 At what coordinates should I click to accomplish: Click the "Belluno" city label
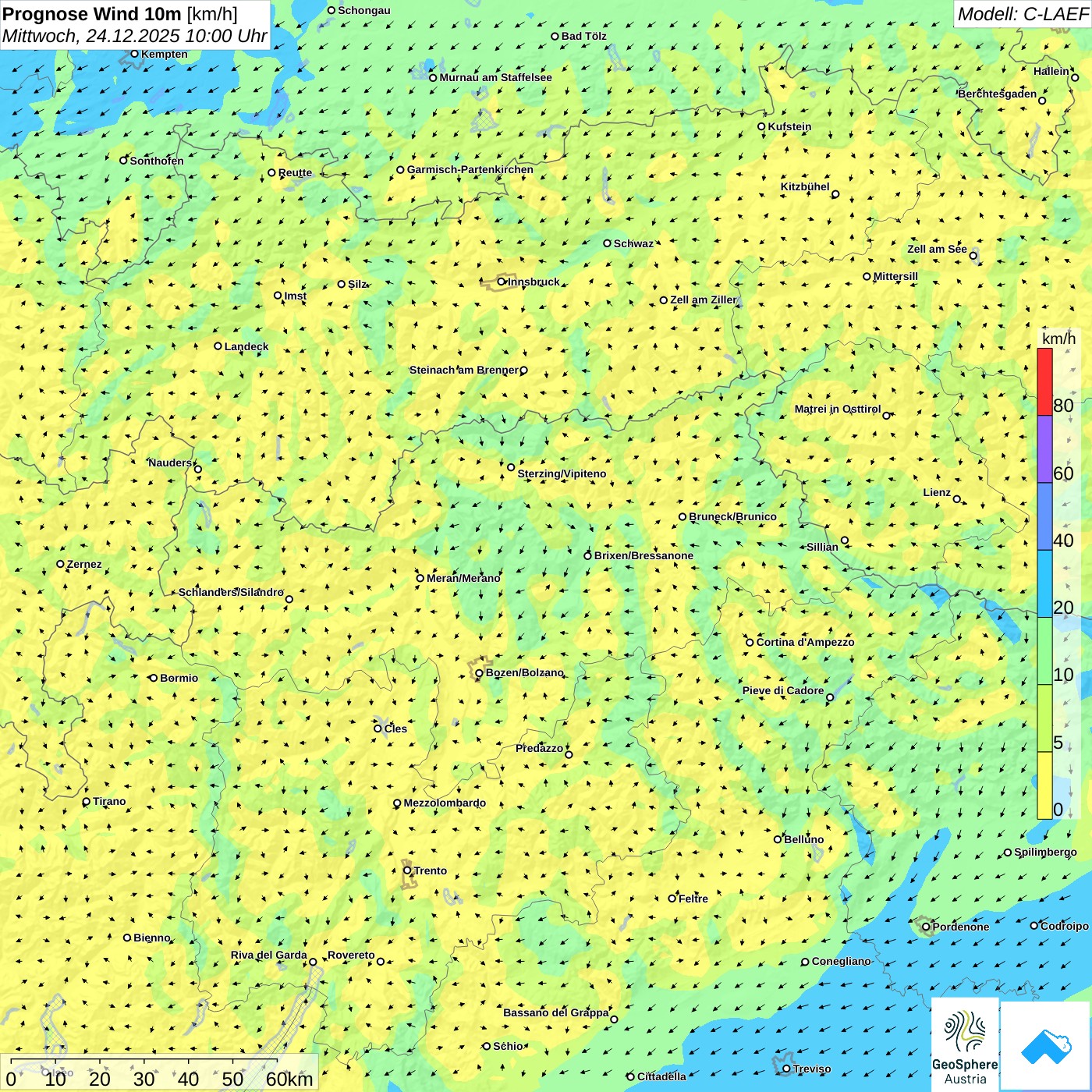pos(803,839)
